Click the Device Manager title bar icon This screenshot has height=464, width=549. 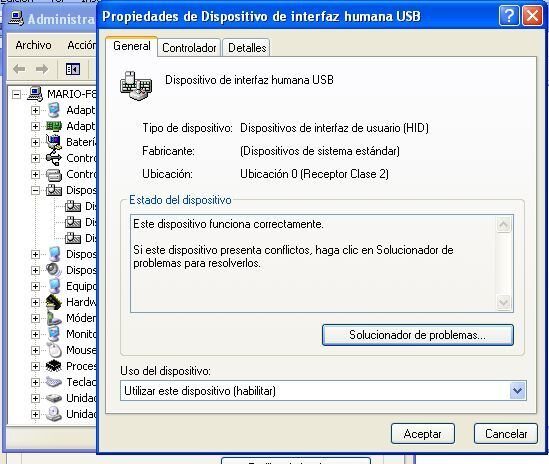point(16,18)
